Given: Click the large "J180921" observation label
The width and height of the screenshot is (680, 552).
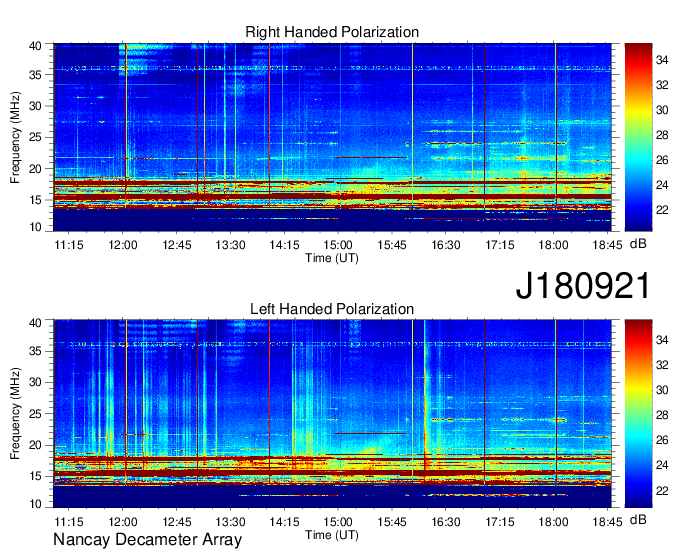Looking at the screenshot, I should tap(583, 285).
